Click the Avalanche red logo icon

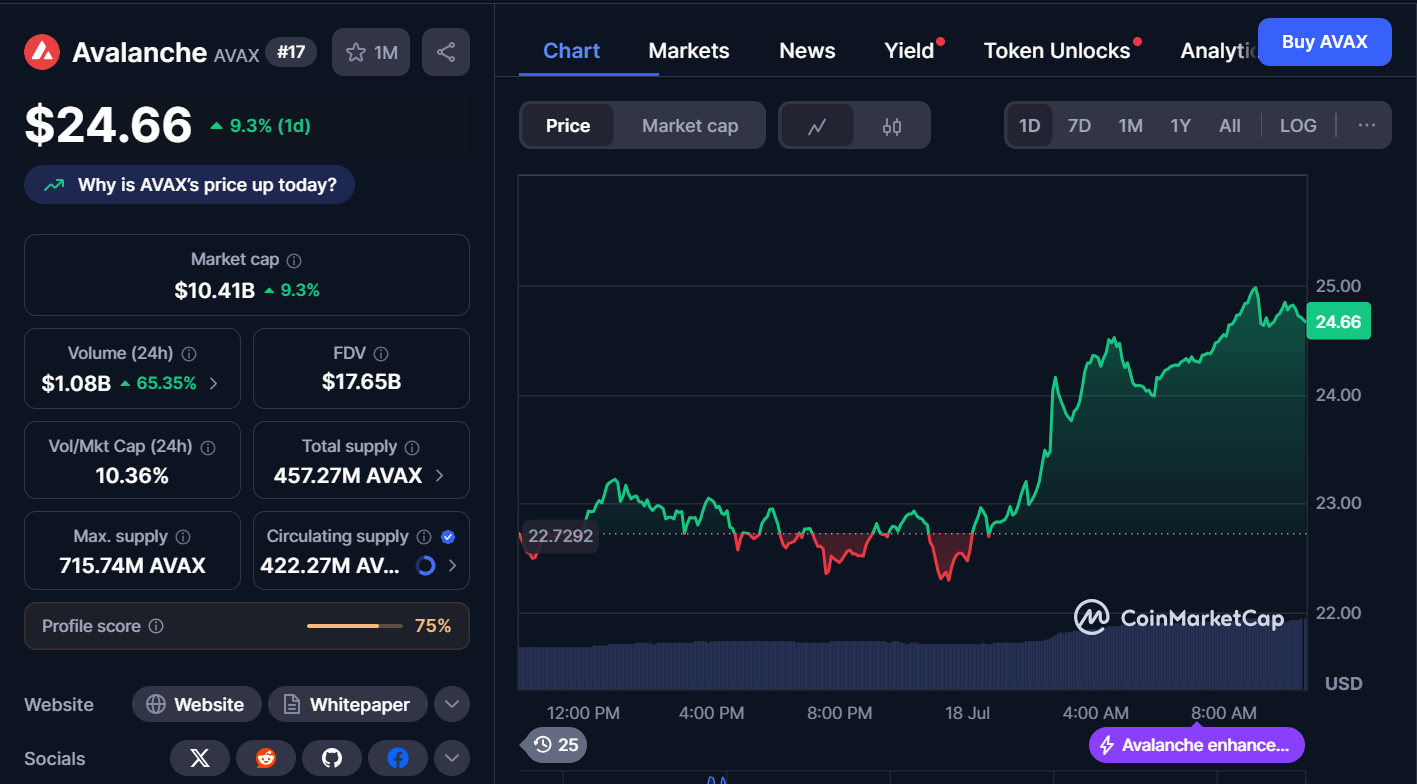(x=42, y=52)
